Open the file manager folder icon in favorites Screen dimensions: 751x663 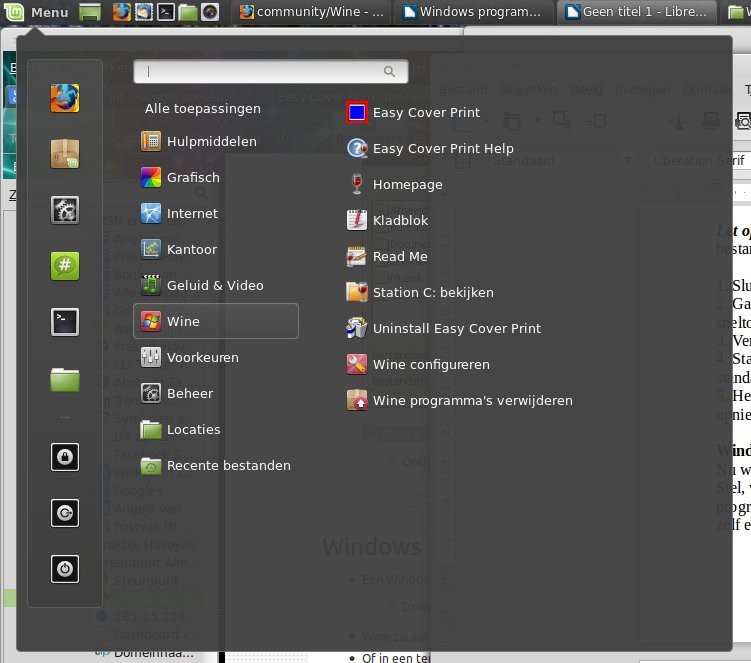[x=65, y=379]
